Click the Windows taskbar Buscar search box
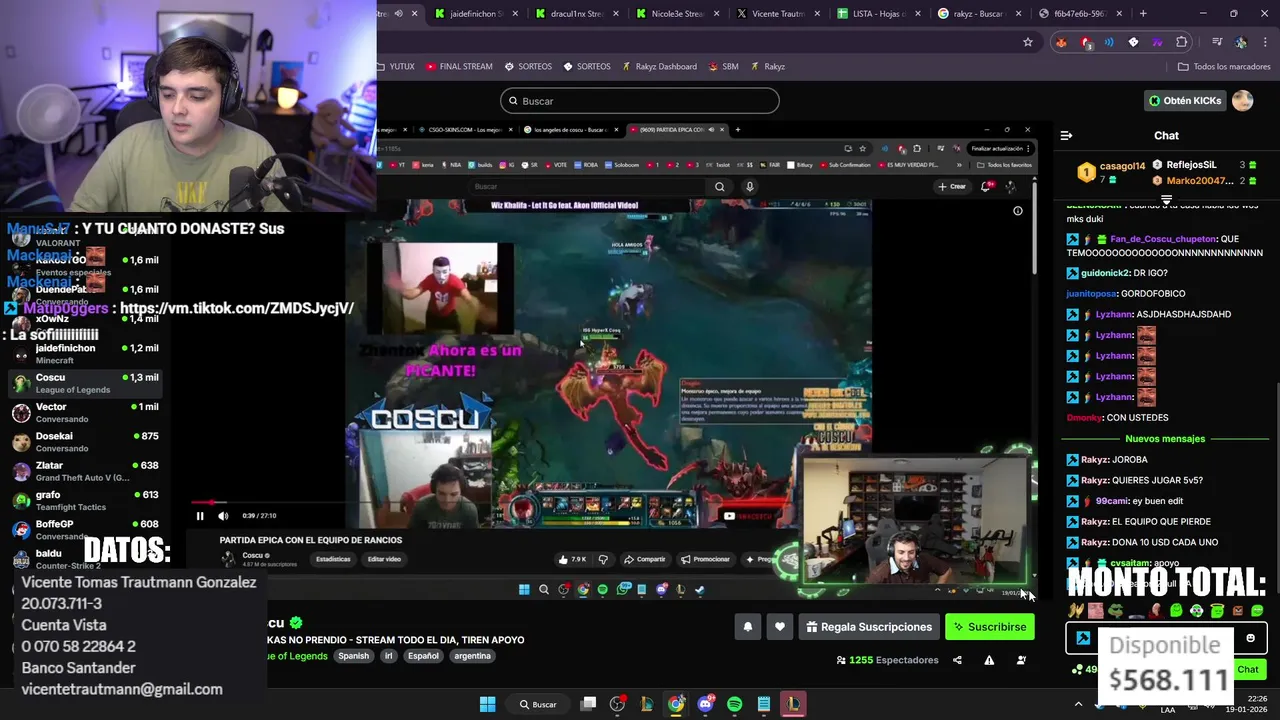This screenshot has height=720, width=1280. coord(538,704)
